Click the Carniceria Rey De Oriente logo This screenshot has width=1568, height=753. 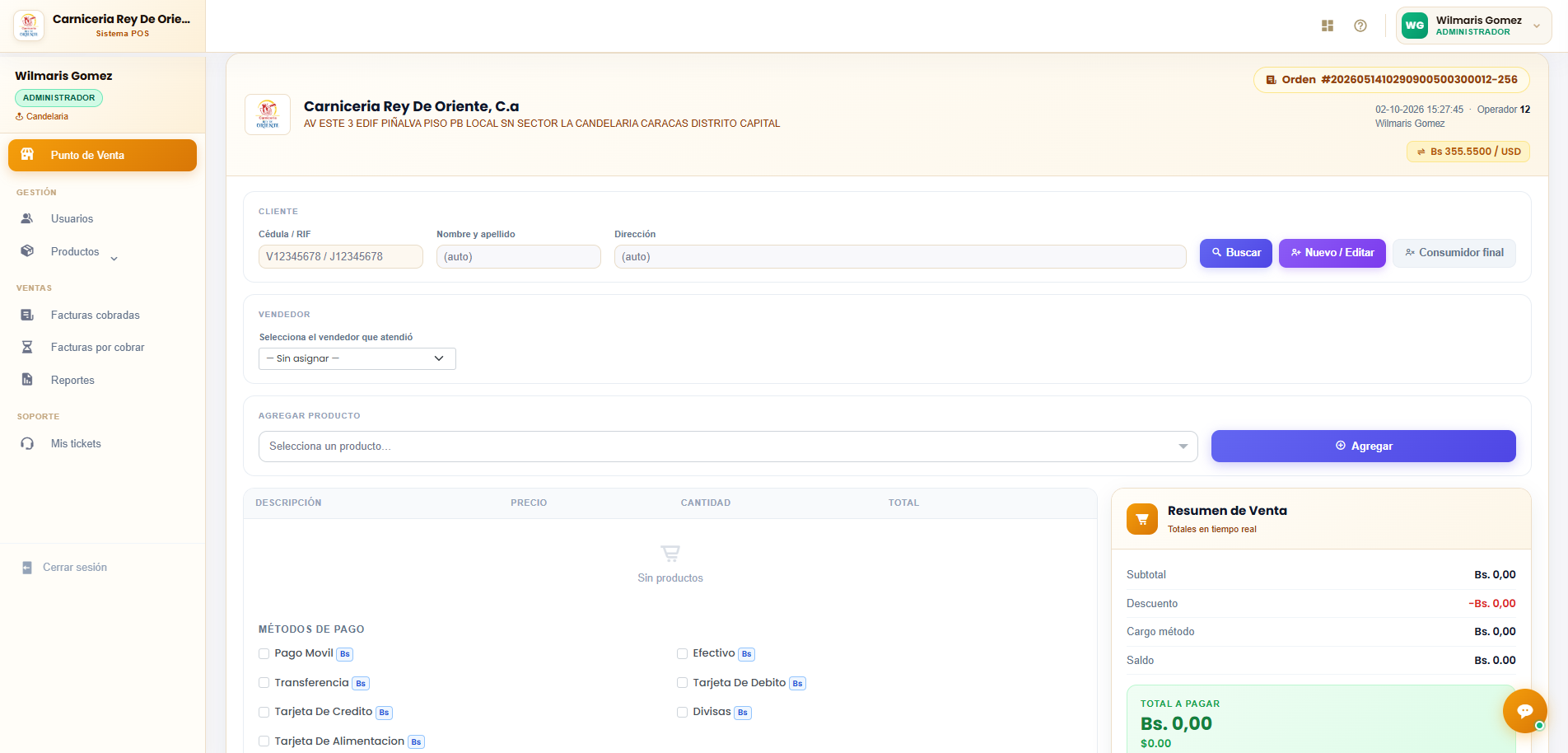(x=268, y=115)
